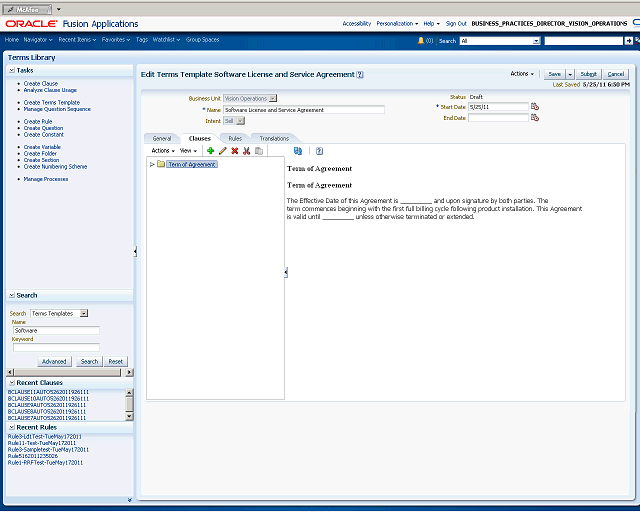This screenshot has height=512, width=640.
Task: Open the Save button dropdown arrow
Action: click(570, 74)
